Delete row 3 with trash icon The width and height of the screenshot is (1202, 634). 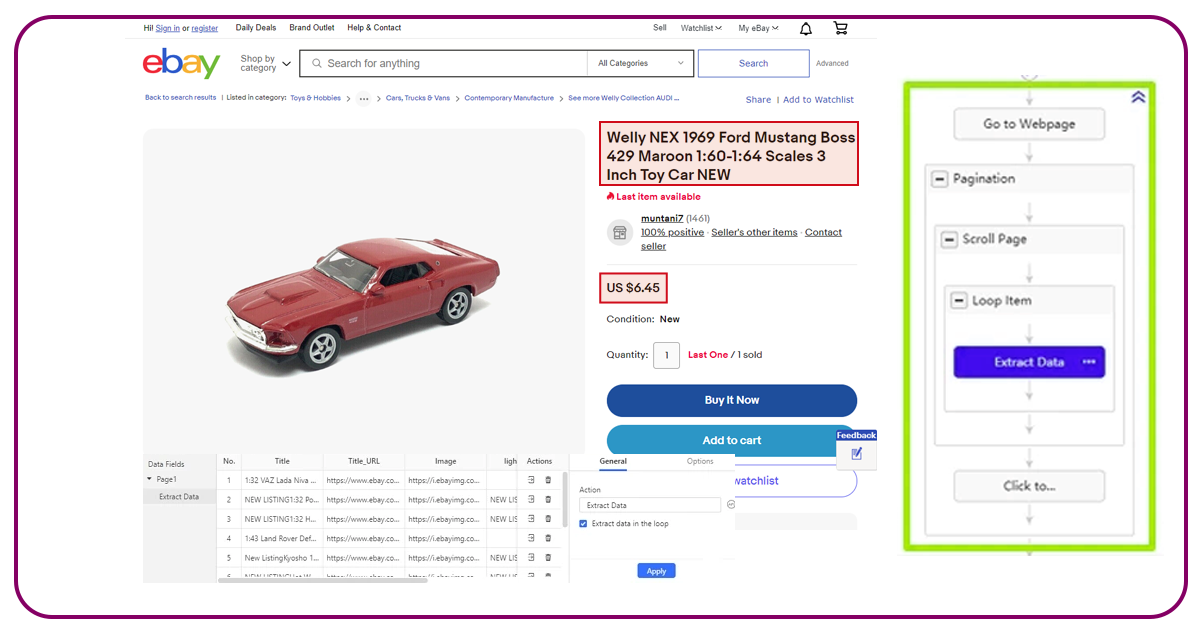[x=548, y=519]
